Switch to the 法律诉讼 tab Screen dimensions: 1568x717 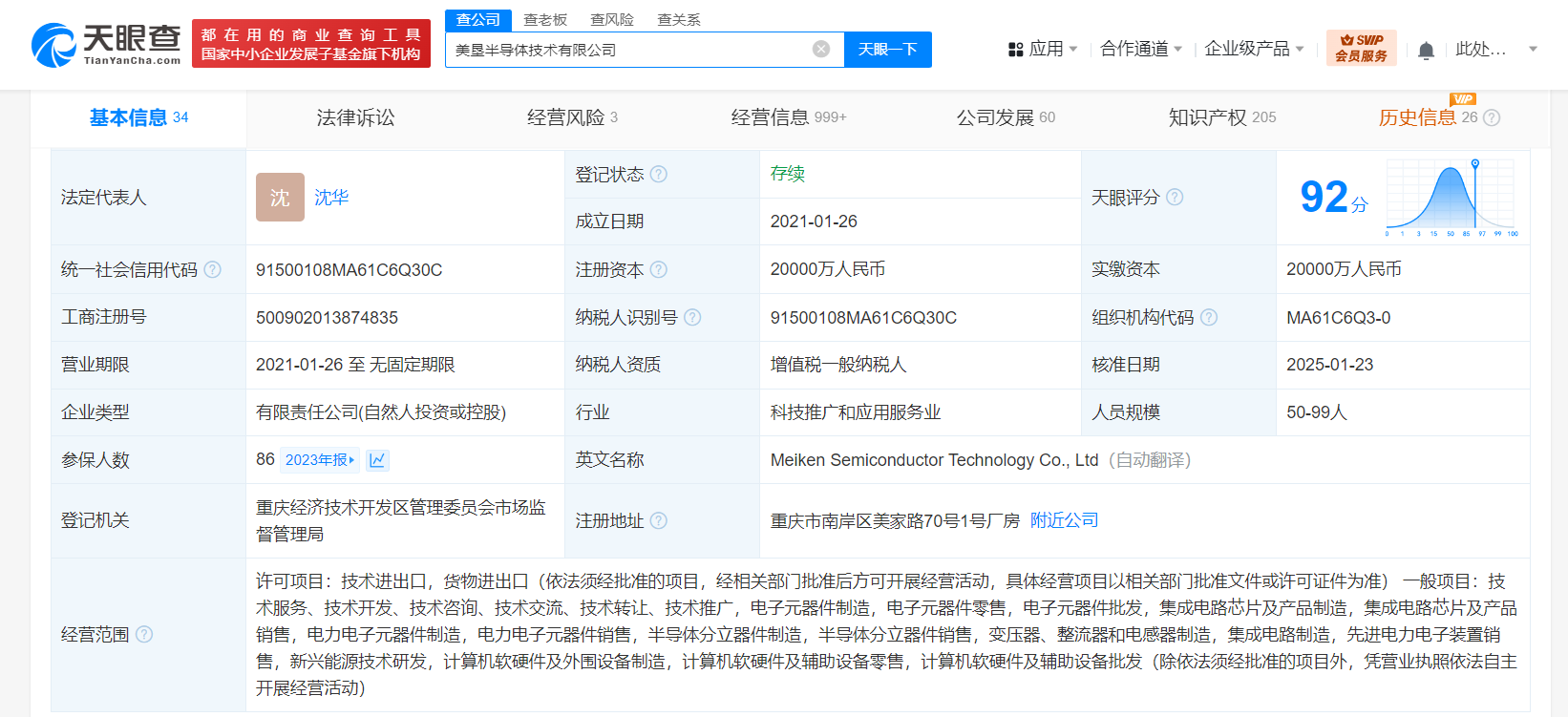355,117
